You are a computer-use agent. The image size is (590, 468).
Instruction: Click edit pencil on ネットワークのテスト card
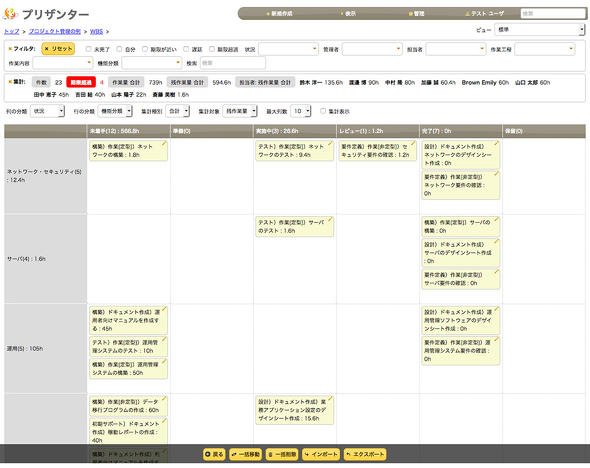[x=330, y=144]
